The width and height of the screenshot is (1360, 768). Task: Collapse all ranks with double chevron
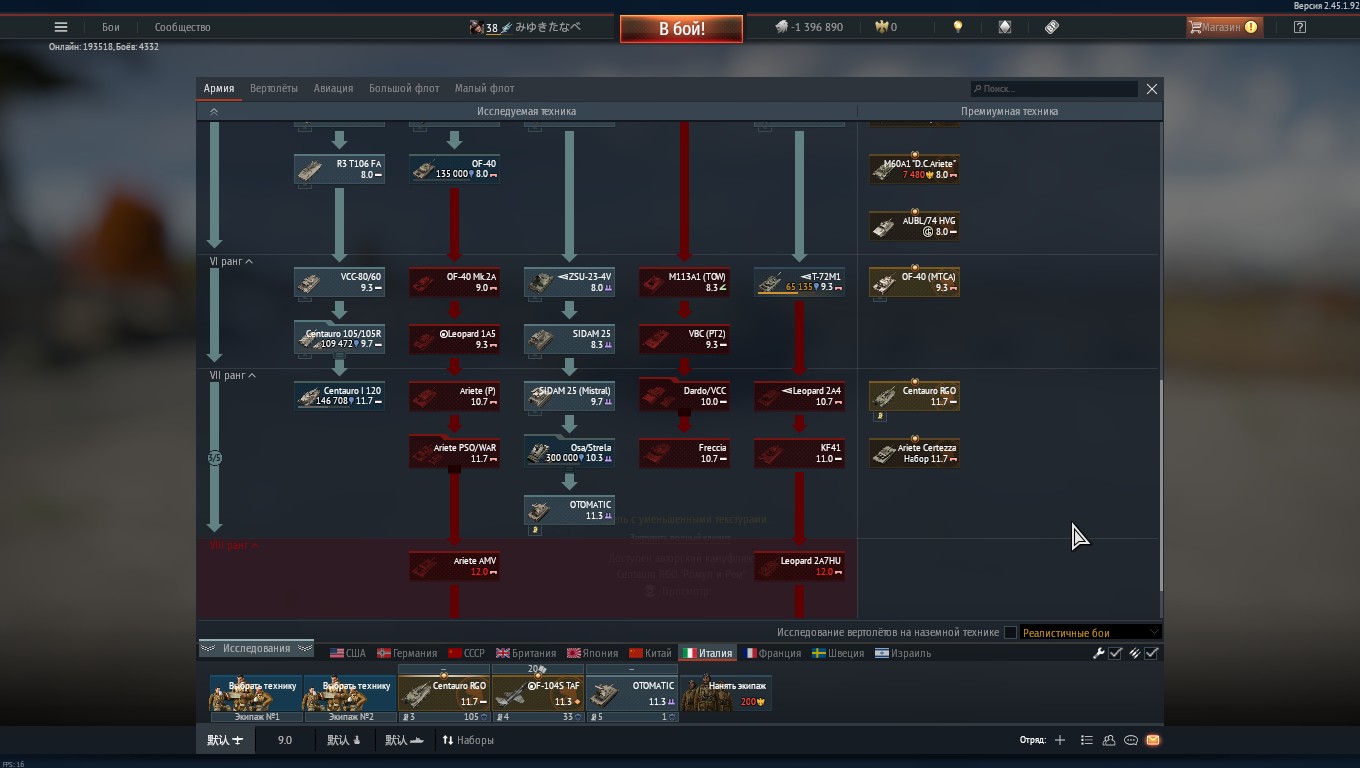tap(214, 112)
